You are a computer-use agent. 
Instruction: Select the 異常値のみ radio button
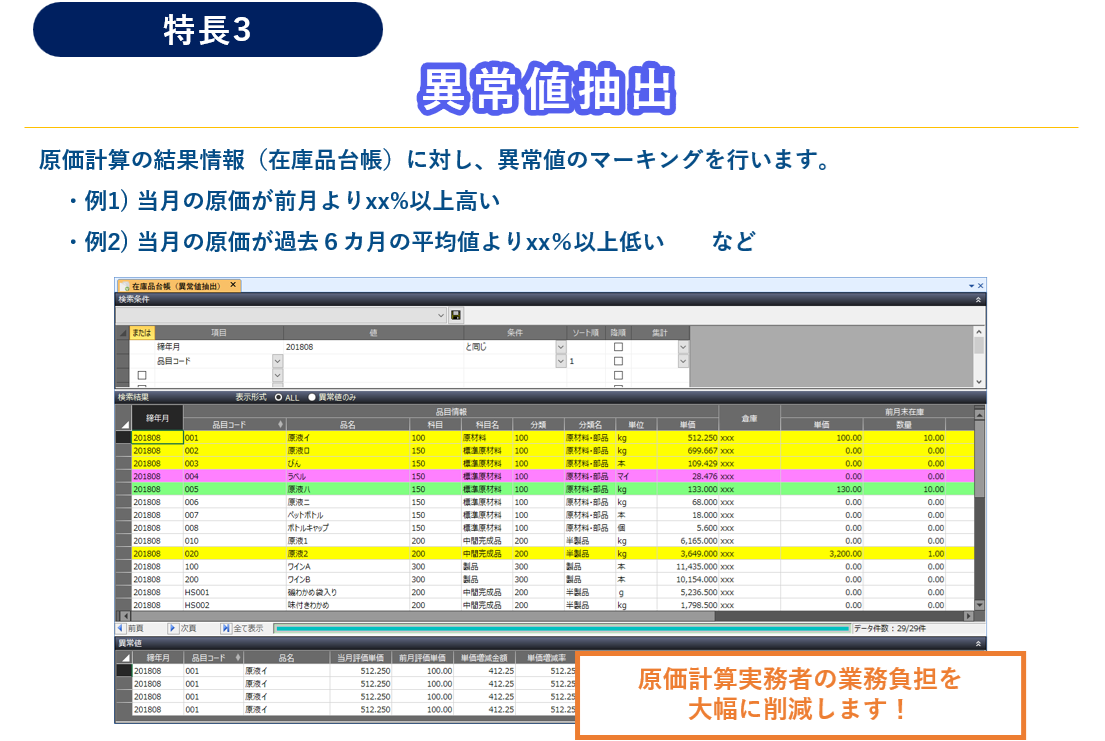point(311,398)
